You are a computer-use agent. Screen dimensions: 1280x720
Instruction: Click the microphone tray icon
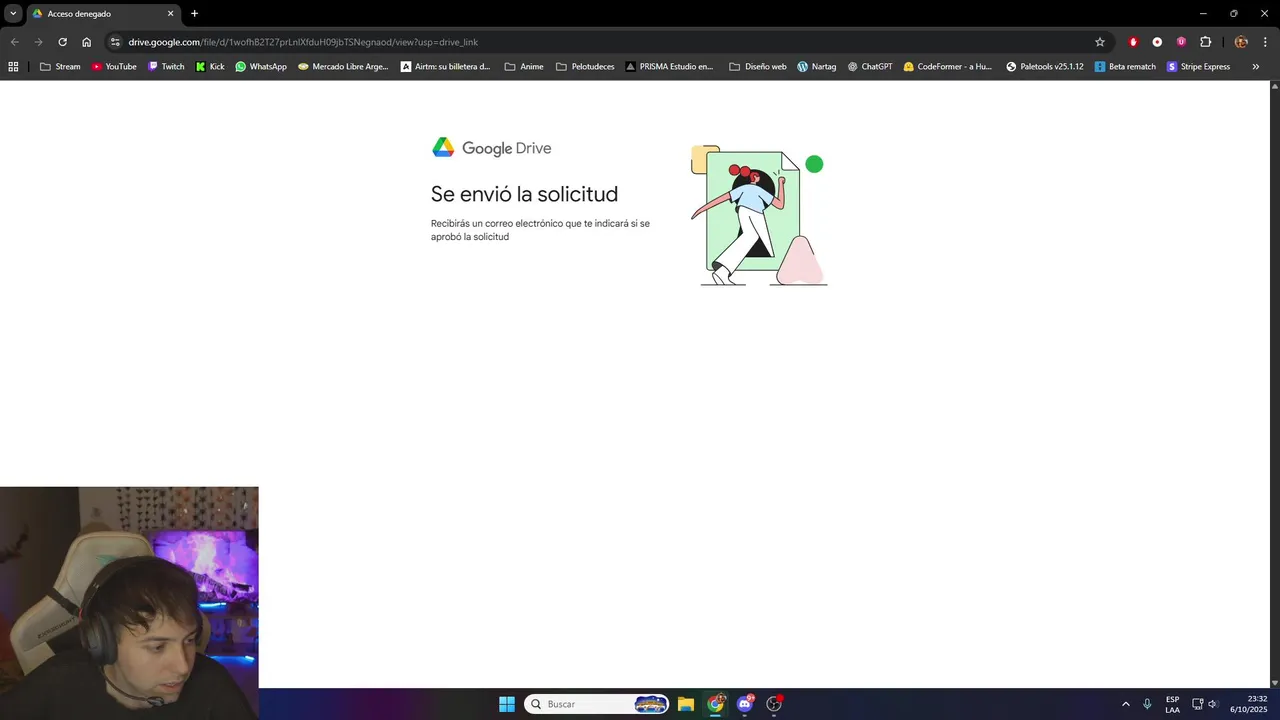click(1147, 704)
